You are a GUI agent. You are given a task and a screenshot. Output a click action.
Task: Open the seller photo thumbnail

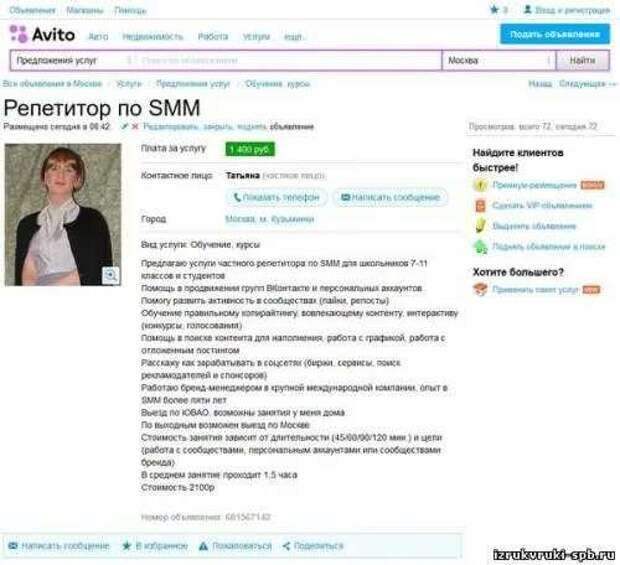click(x=63, y=215)
